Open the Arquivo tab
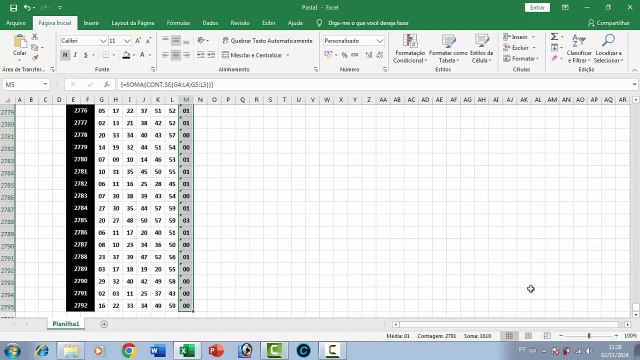The height and width of the screenshot is (360, 640). (16, 23)
